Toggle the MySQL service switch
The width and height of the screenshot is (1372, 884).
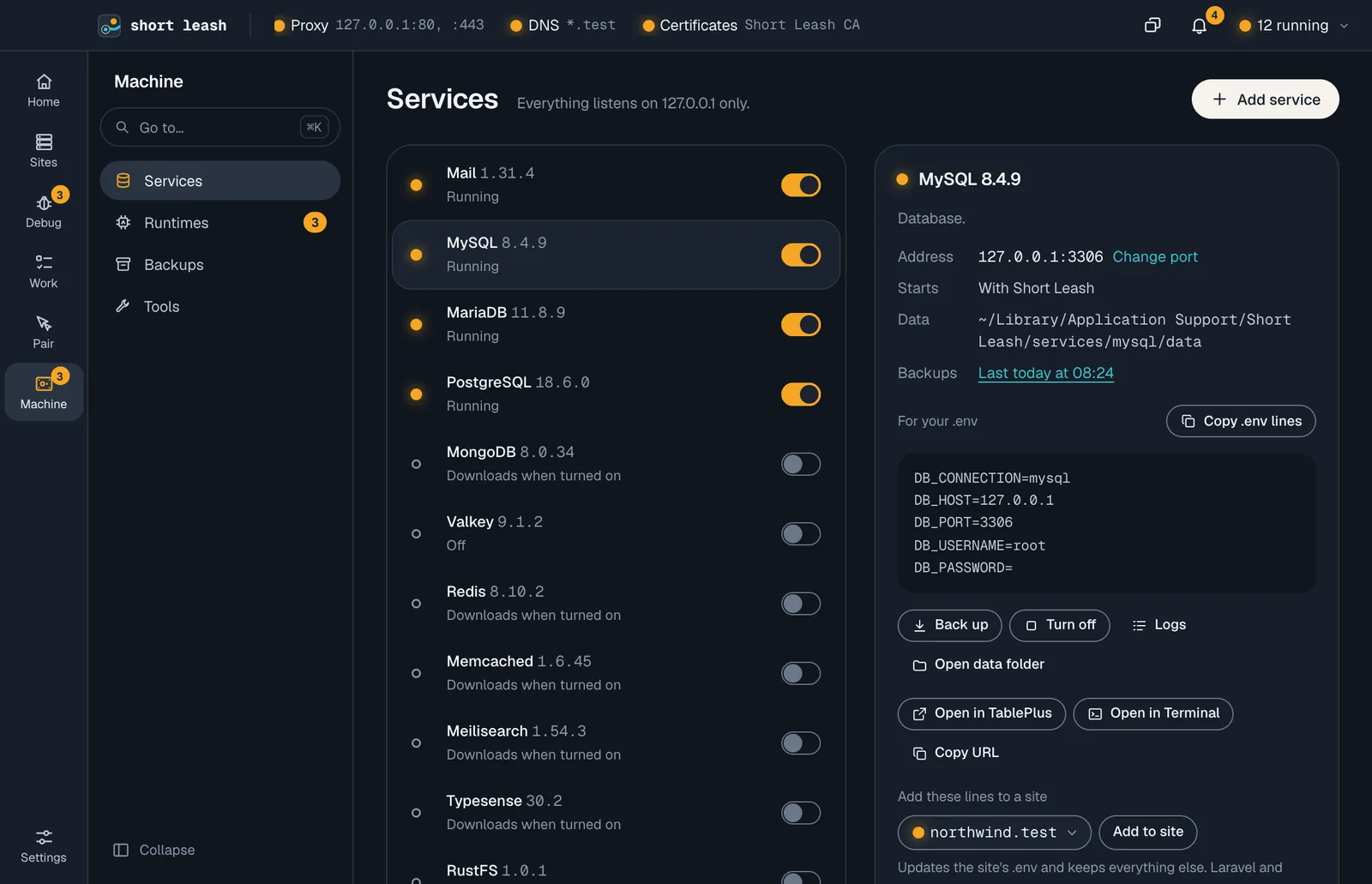(x=801, y=255)
